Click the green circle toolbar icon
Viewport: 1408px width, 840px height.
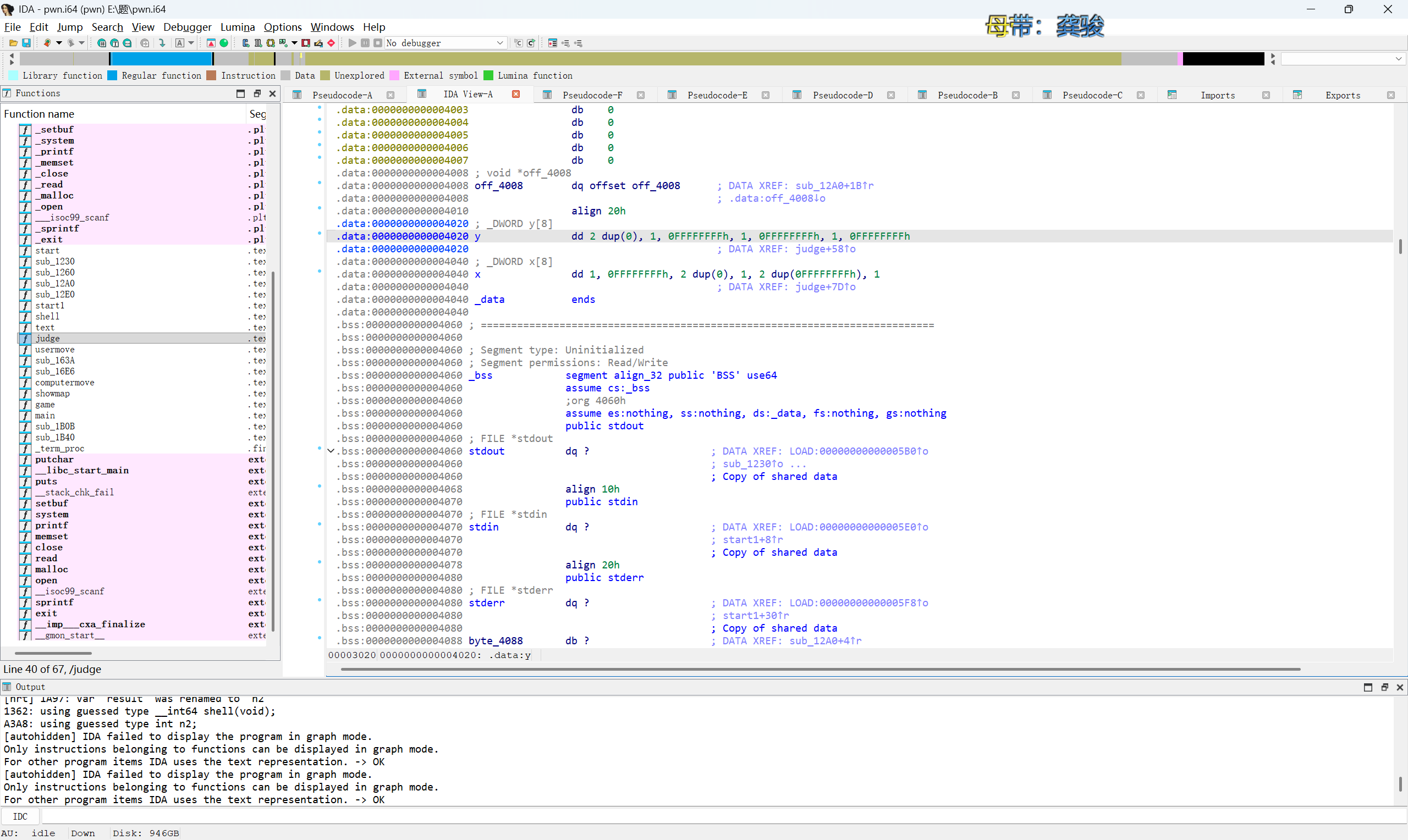point(224,43)
